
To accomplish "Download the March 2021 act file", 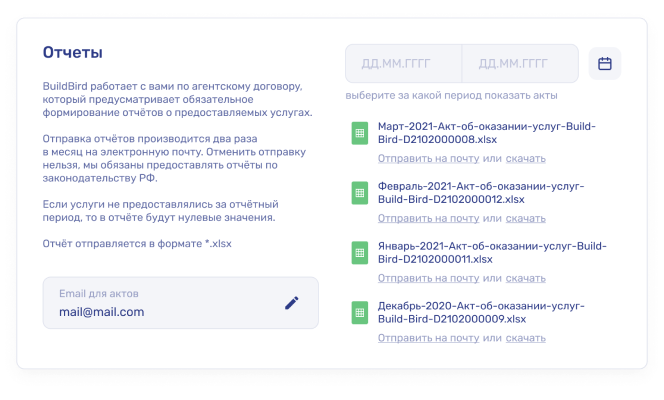I will click(x=525, y=159).
